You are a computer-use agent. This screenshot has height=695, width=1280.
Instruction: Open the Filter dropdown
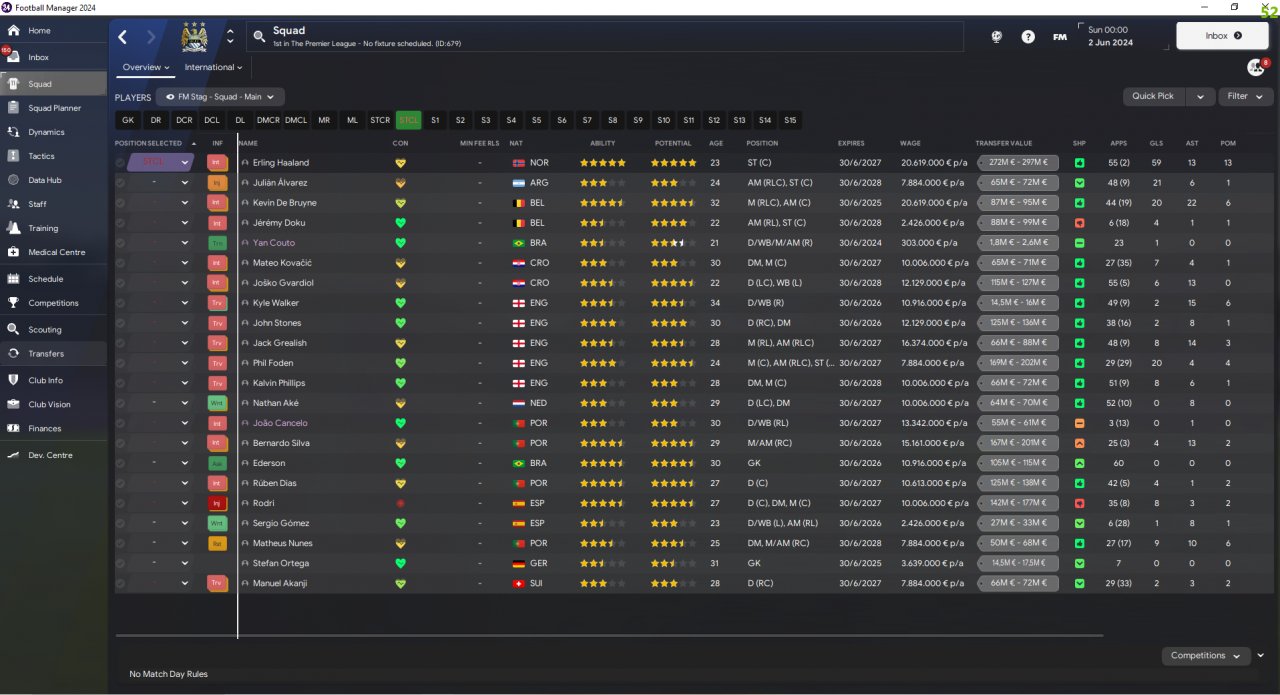coord(1245,97)
